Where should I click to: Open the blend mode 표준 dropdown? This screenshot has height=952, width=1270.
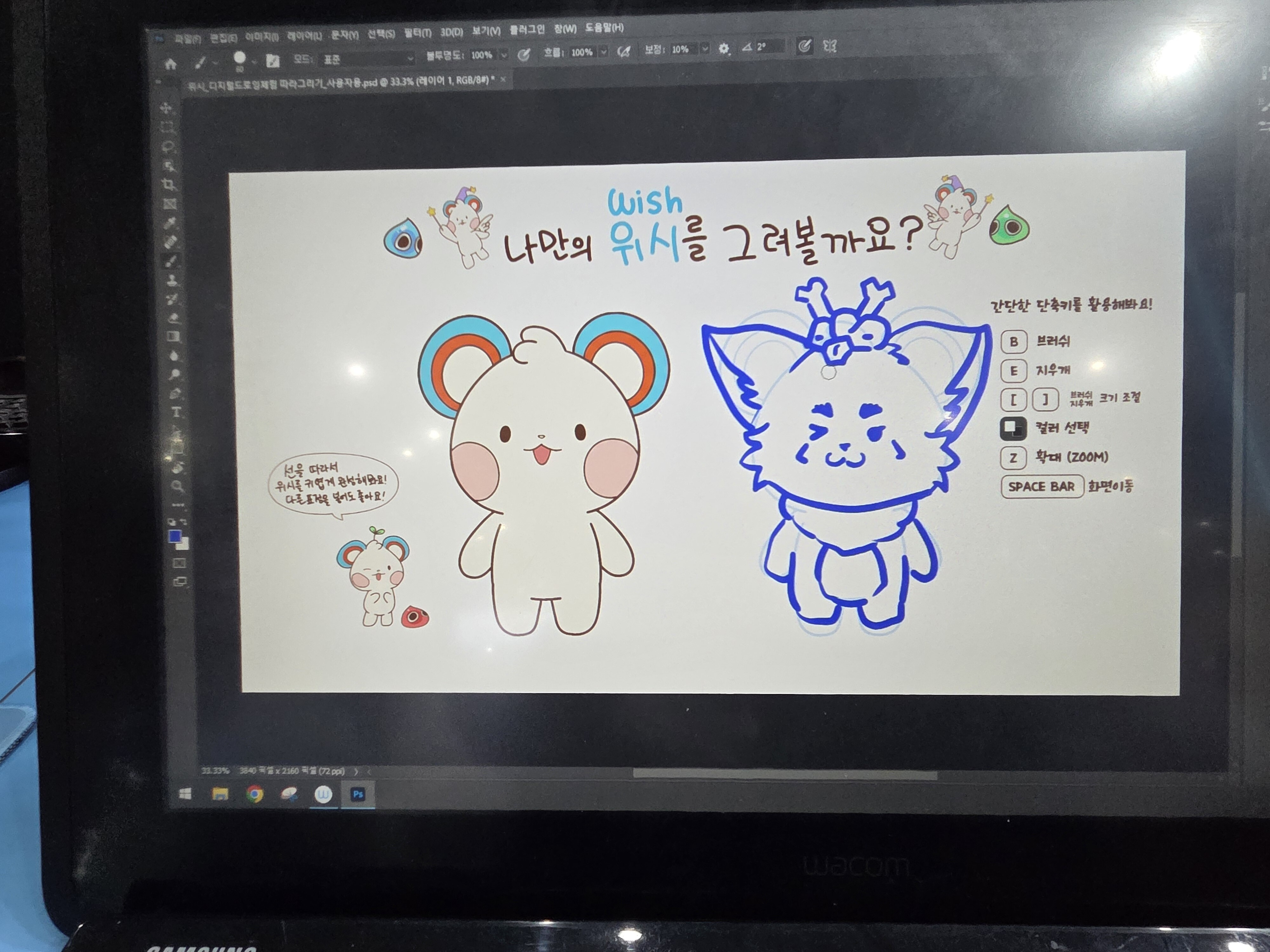click(367, 58)
